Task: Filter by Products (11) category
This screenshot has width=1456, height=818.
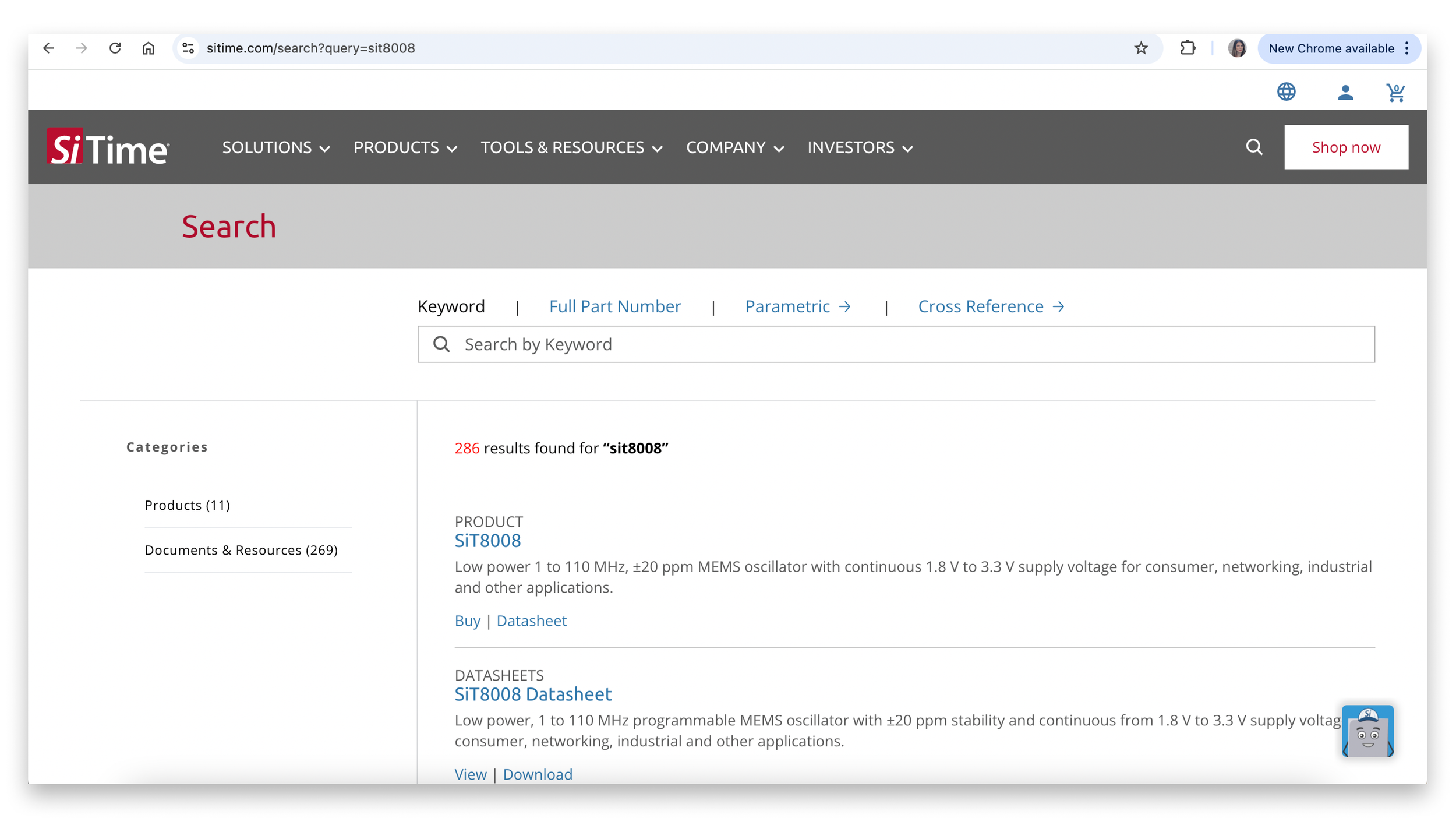Action: 188,505
